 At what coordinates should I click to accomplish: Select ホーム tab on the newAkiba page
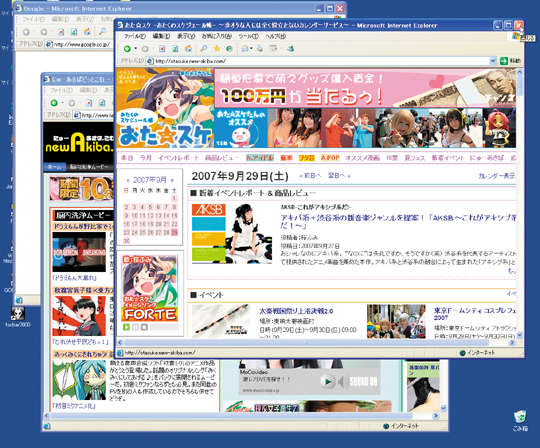point(54,167)
